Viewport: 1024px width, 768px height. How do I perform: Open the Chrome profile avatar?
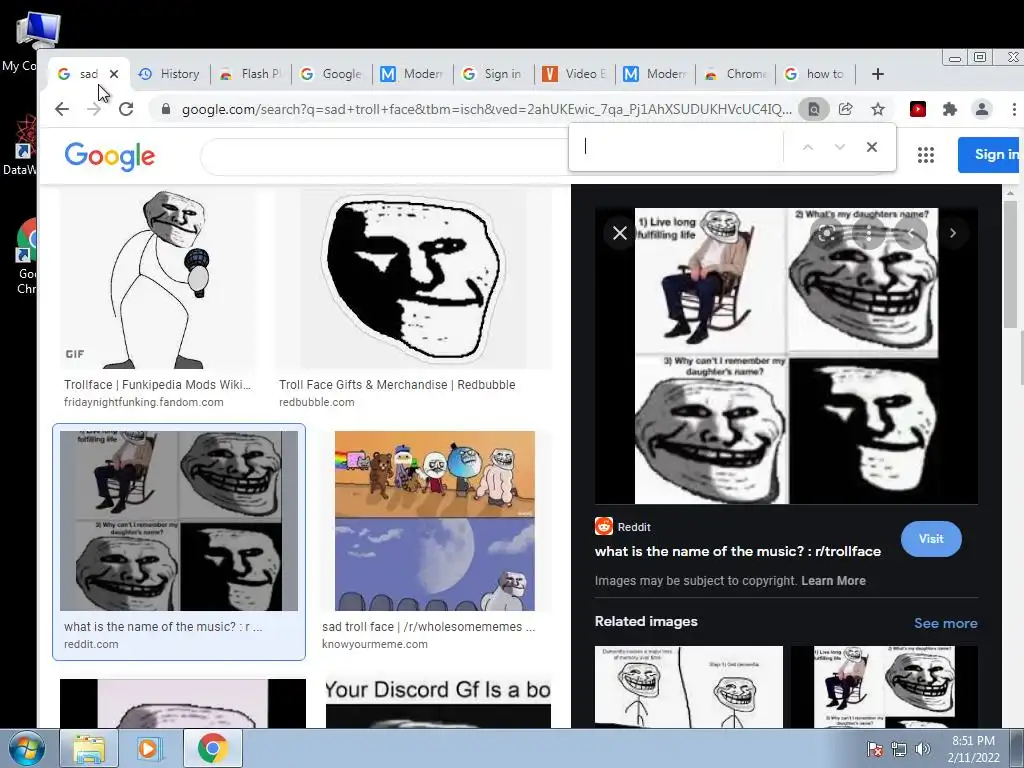tap(982, 109)
